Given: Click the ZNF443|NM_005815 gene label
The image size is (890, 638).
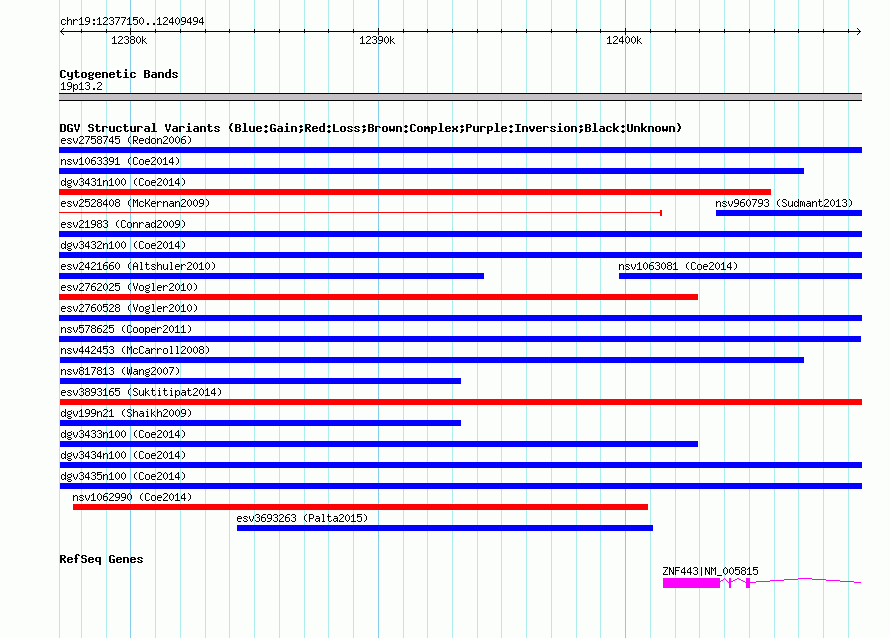Looking at the screenshot, I should point(710,571).
